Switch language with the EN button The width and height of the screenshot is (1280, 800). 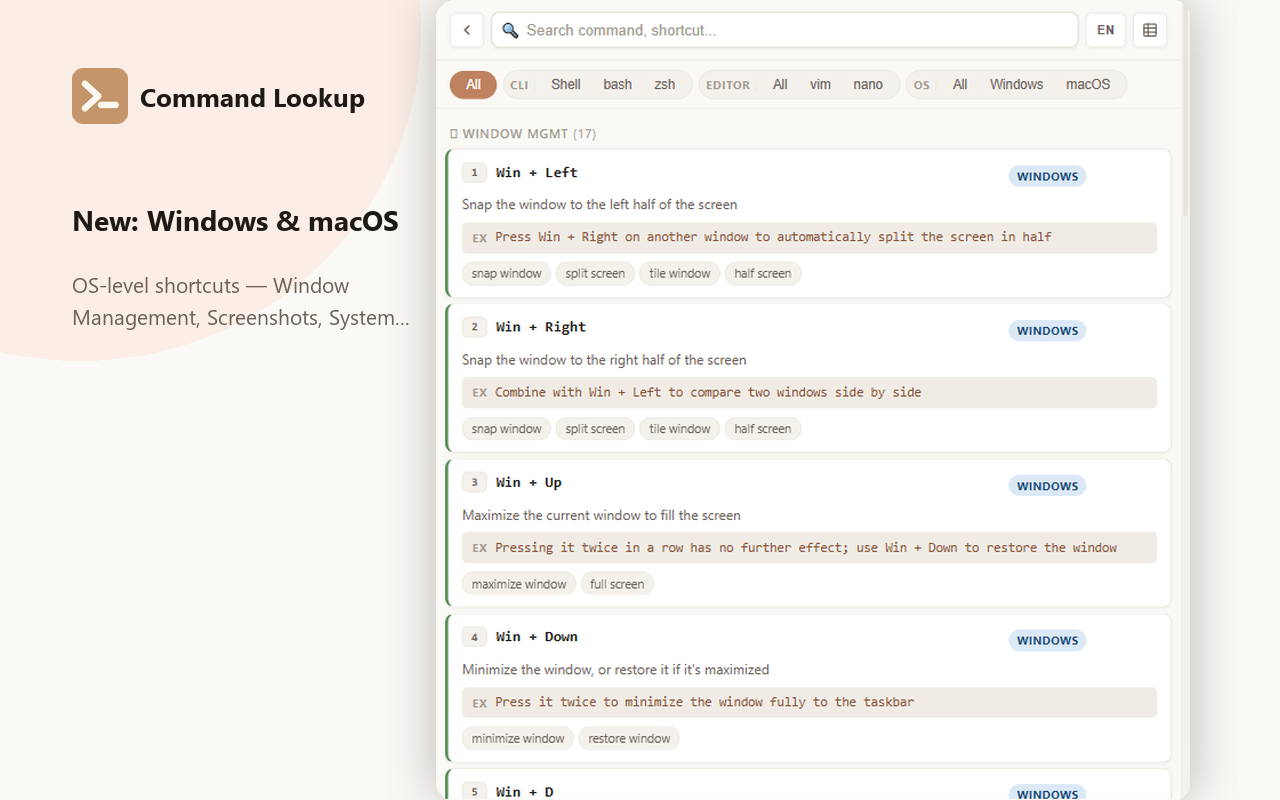[1106, 30]
